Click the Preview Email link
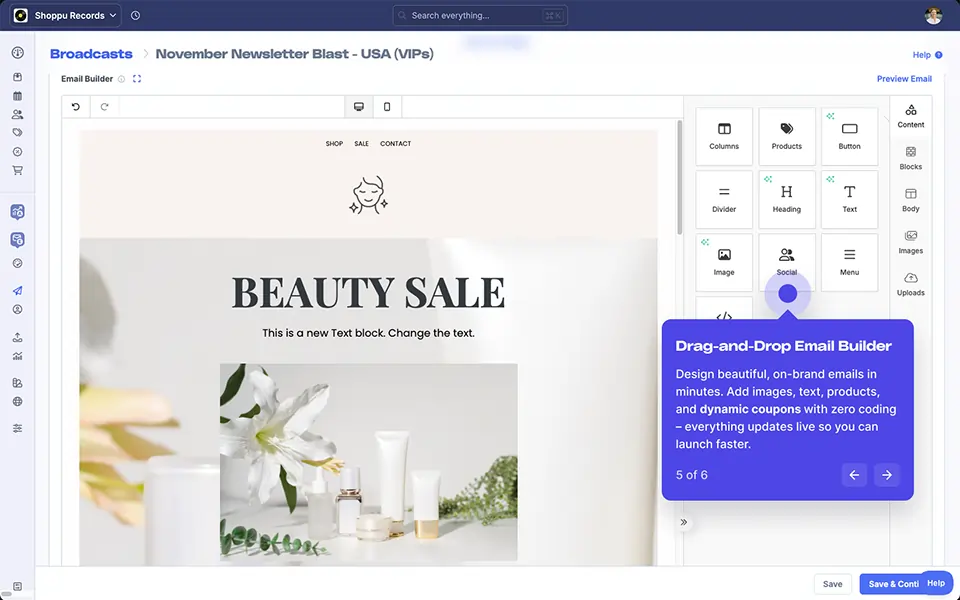 coord(904,78)
